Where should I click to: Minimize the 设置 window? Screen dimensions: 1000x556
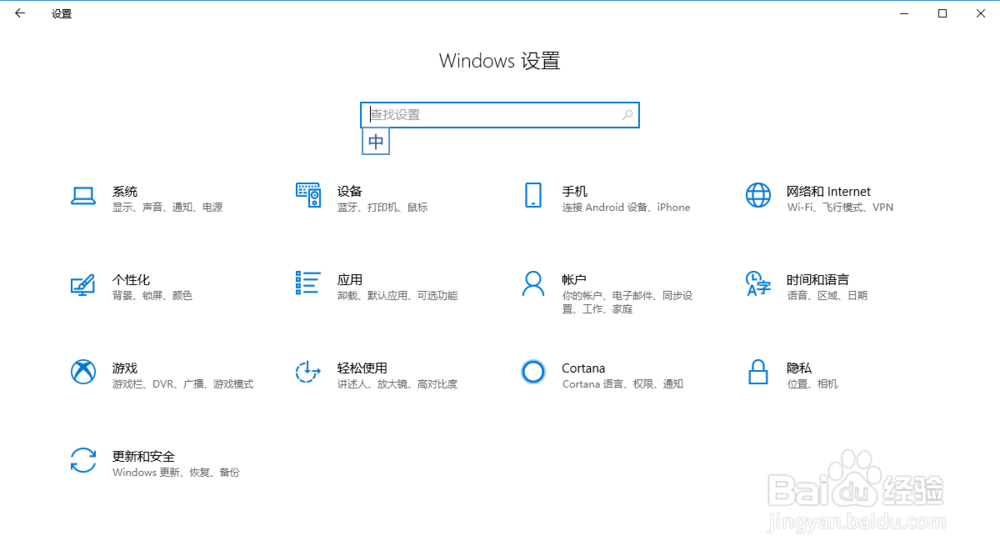click(904, 13)
